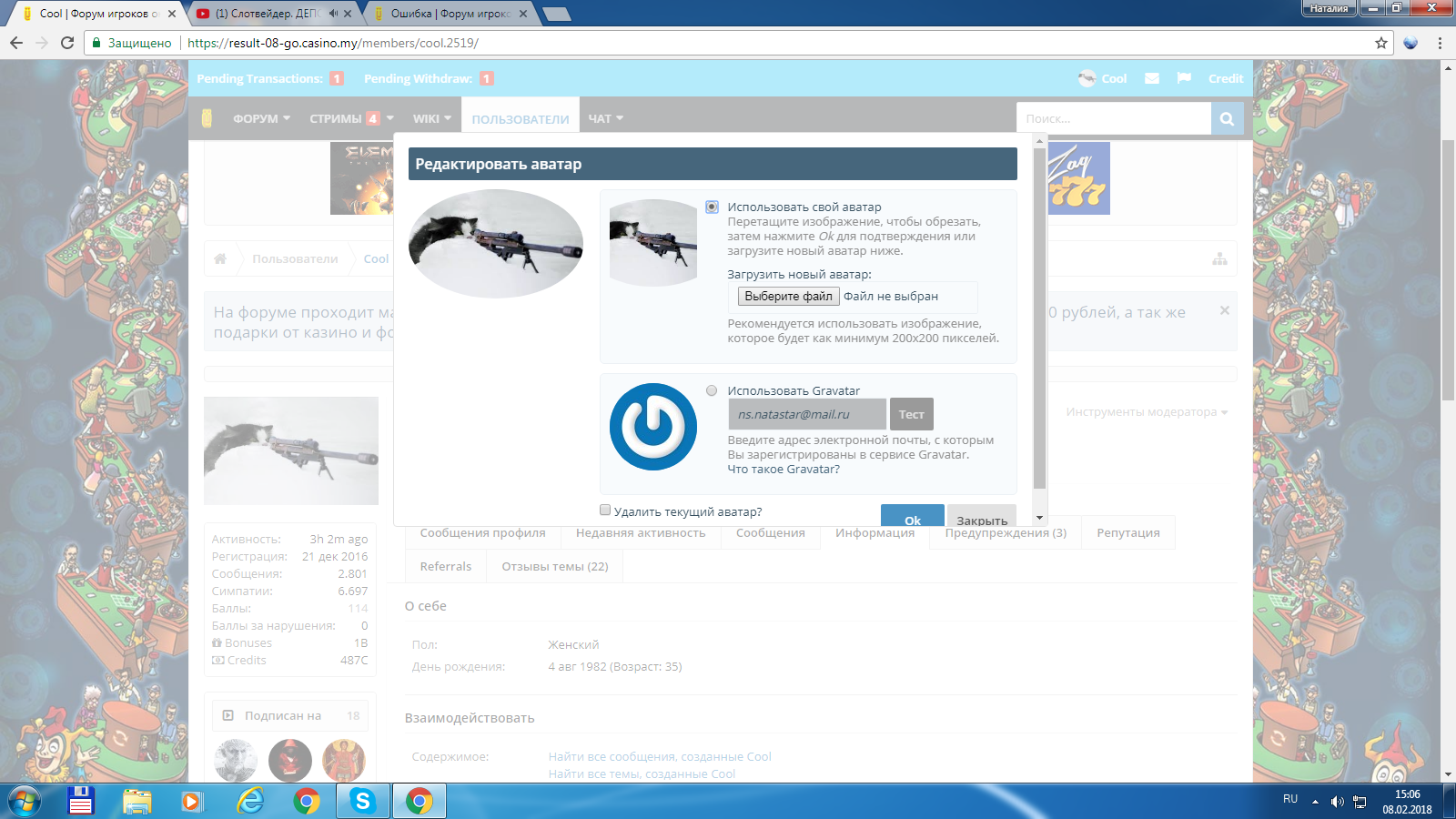Click the browser address bar URL
The image size is (1456, 819).
332,43
